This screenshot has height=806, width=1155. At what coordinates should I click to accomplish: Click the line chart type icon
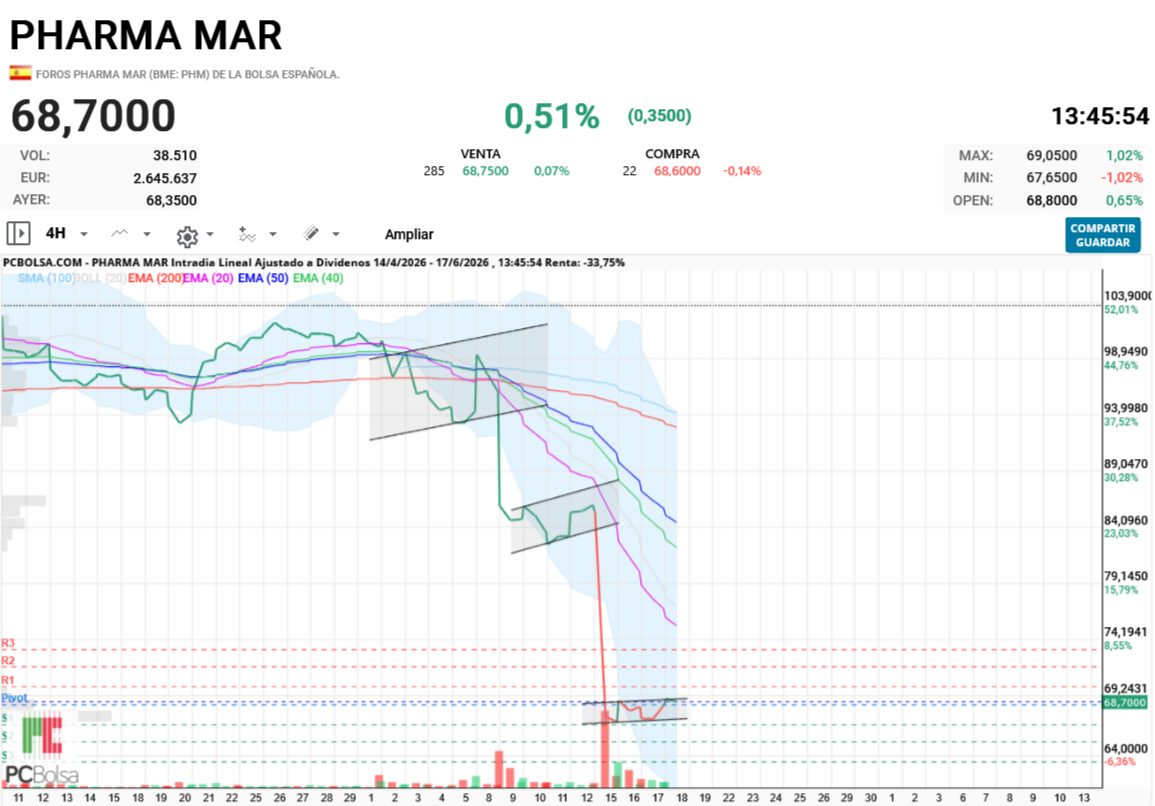(119, 234)
